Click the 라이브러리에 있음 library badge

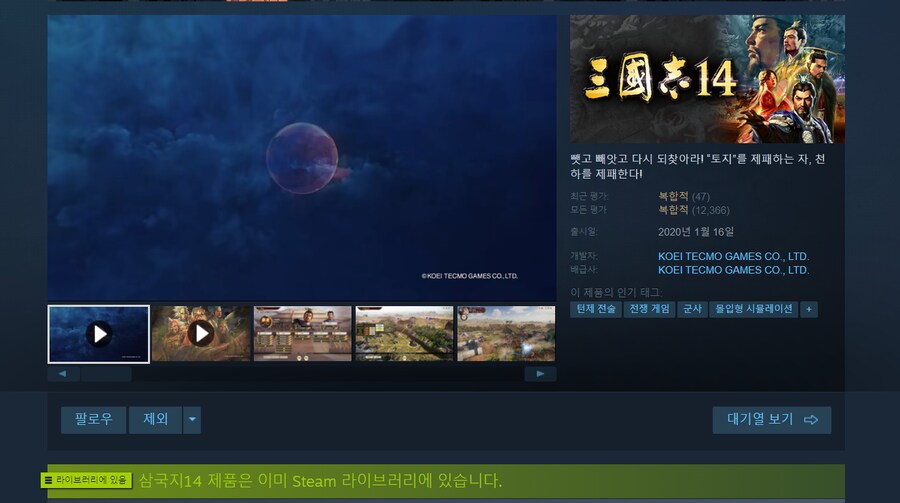coord(86,480)
